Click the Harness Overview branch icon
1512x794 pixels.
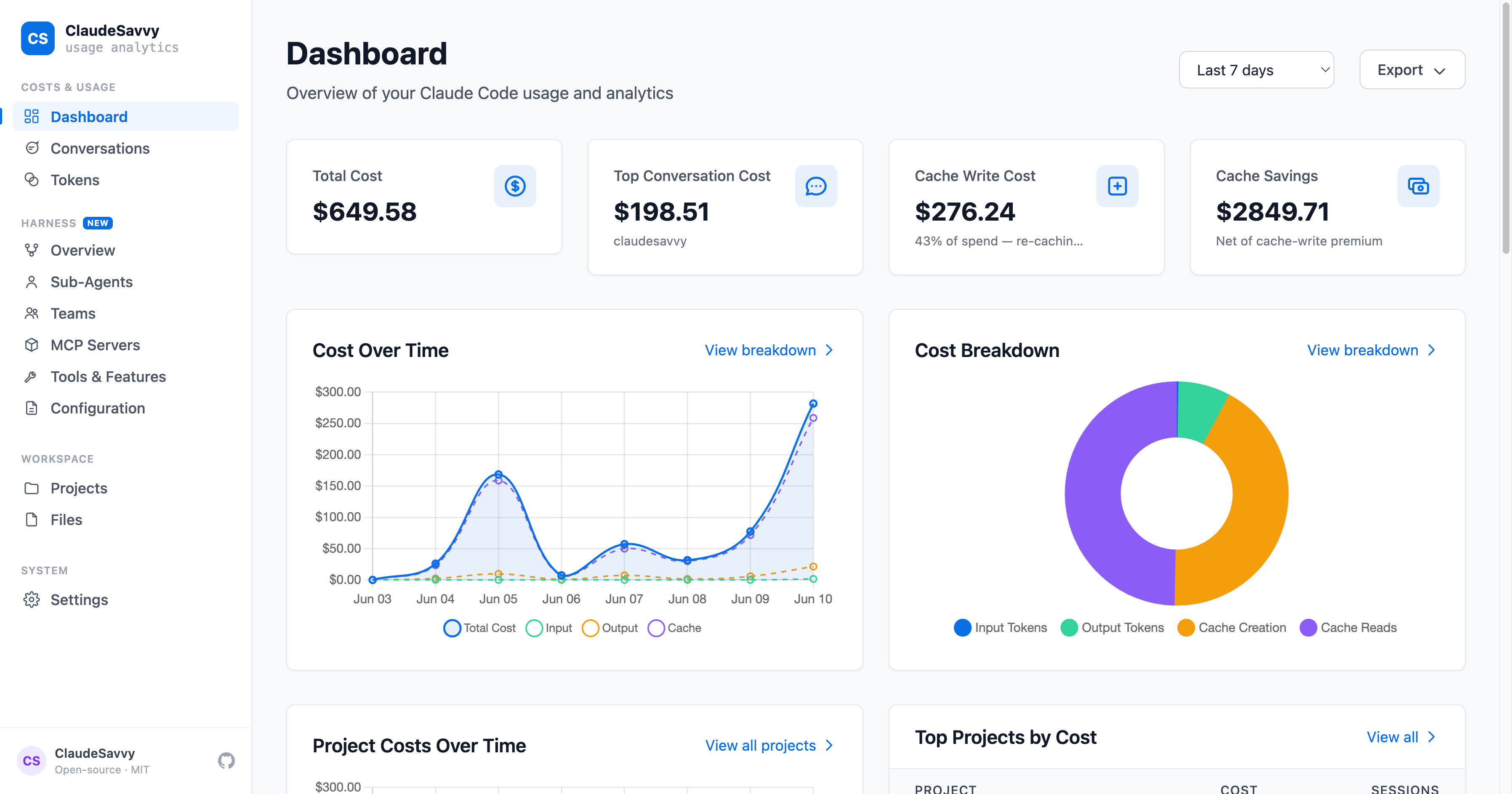point(32,250)
